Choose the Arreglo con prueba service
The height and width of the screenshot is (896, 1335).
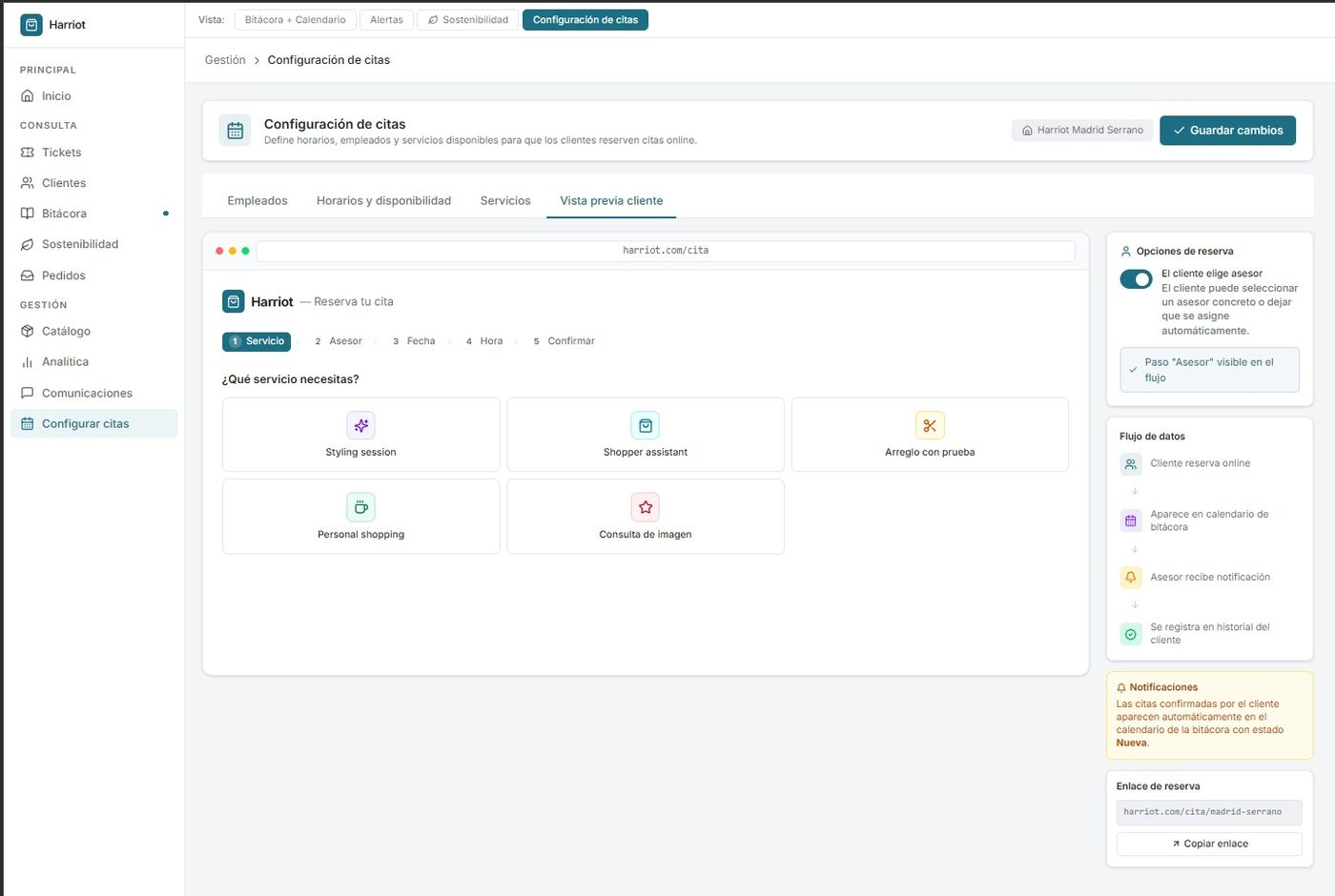[930, 435]
